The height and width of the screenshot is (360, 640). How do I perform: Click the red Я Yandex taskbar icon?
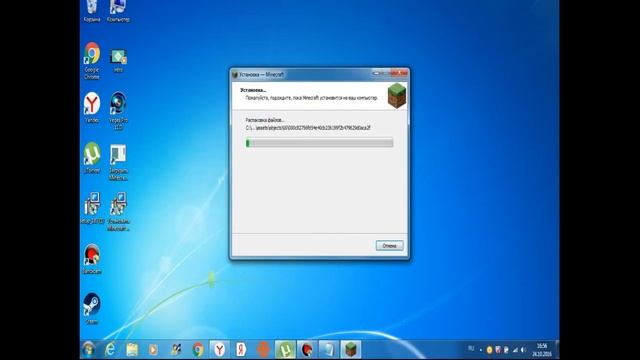coord(241,349)
